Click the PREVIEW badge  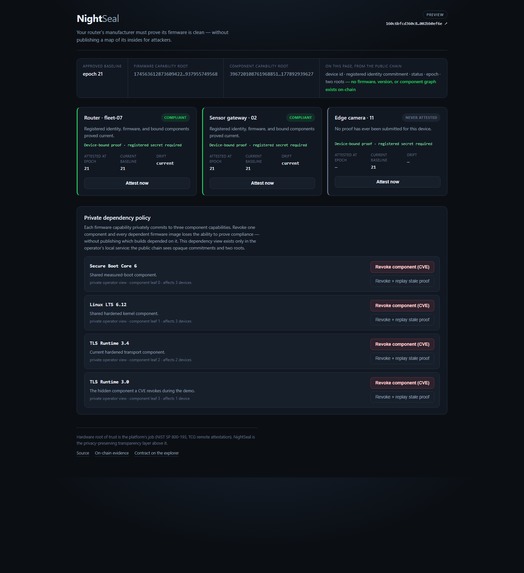[435, 15]
